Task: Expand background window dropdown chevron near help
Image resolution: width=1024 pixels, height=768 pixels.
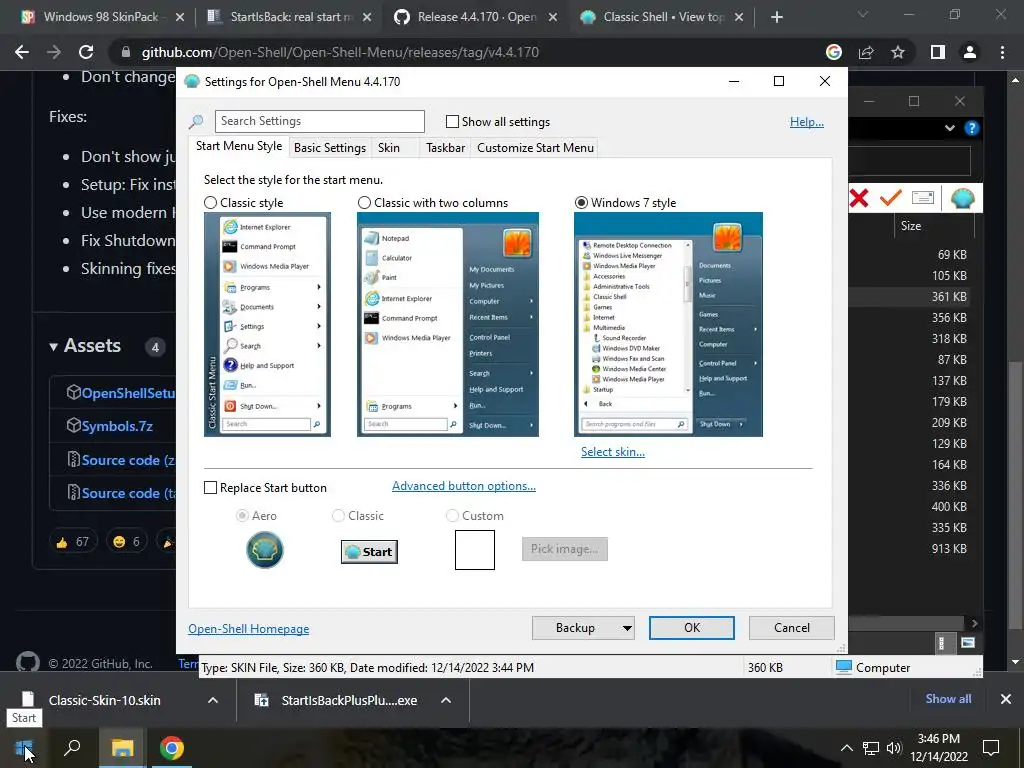Action: [950, 128]
